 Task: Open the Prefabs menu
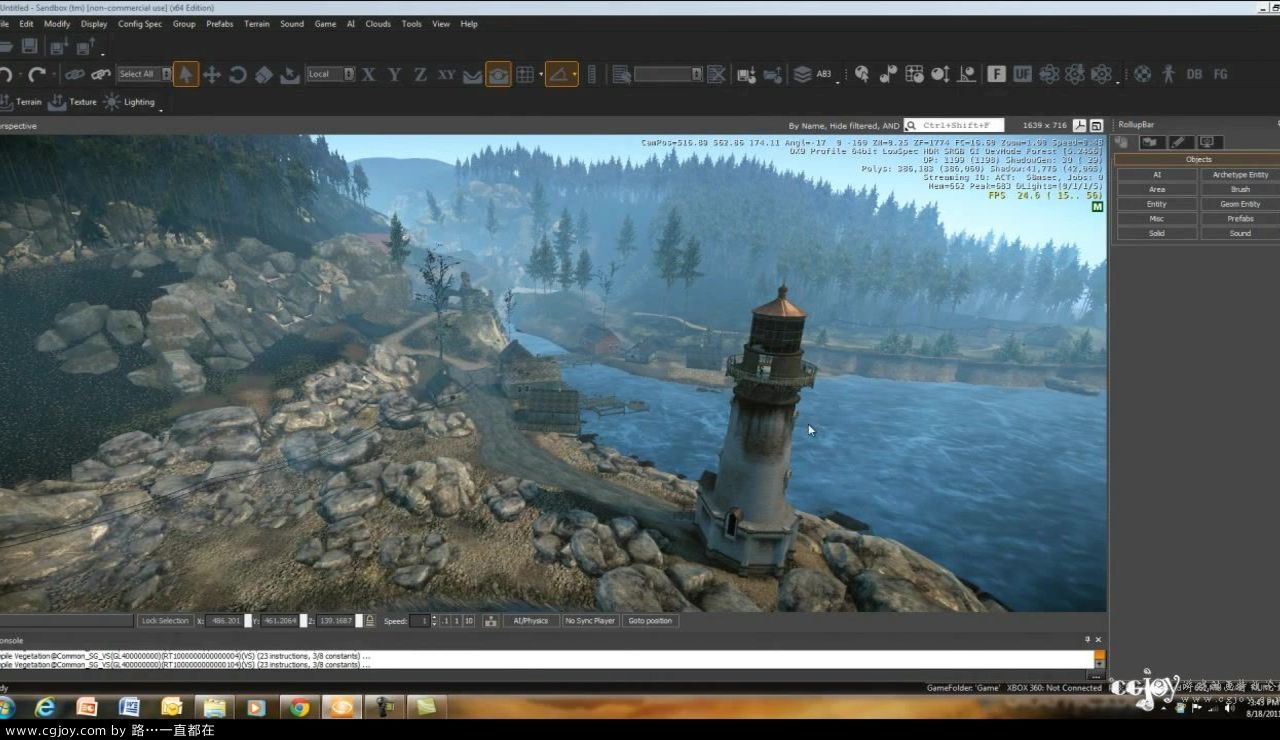219,24
